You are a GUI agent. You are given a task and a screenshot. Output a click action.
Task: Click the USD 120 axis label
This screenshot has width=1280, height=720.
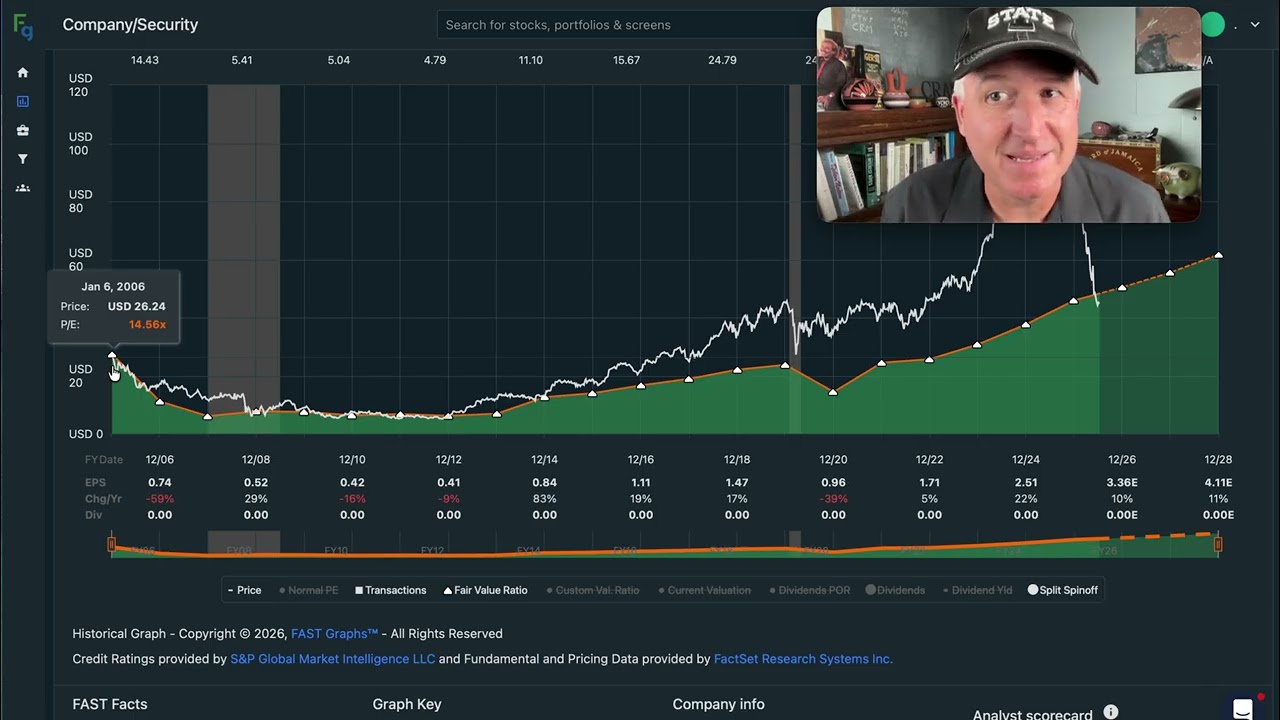click(x=79, y=85)
